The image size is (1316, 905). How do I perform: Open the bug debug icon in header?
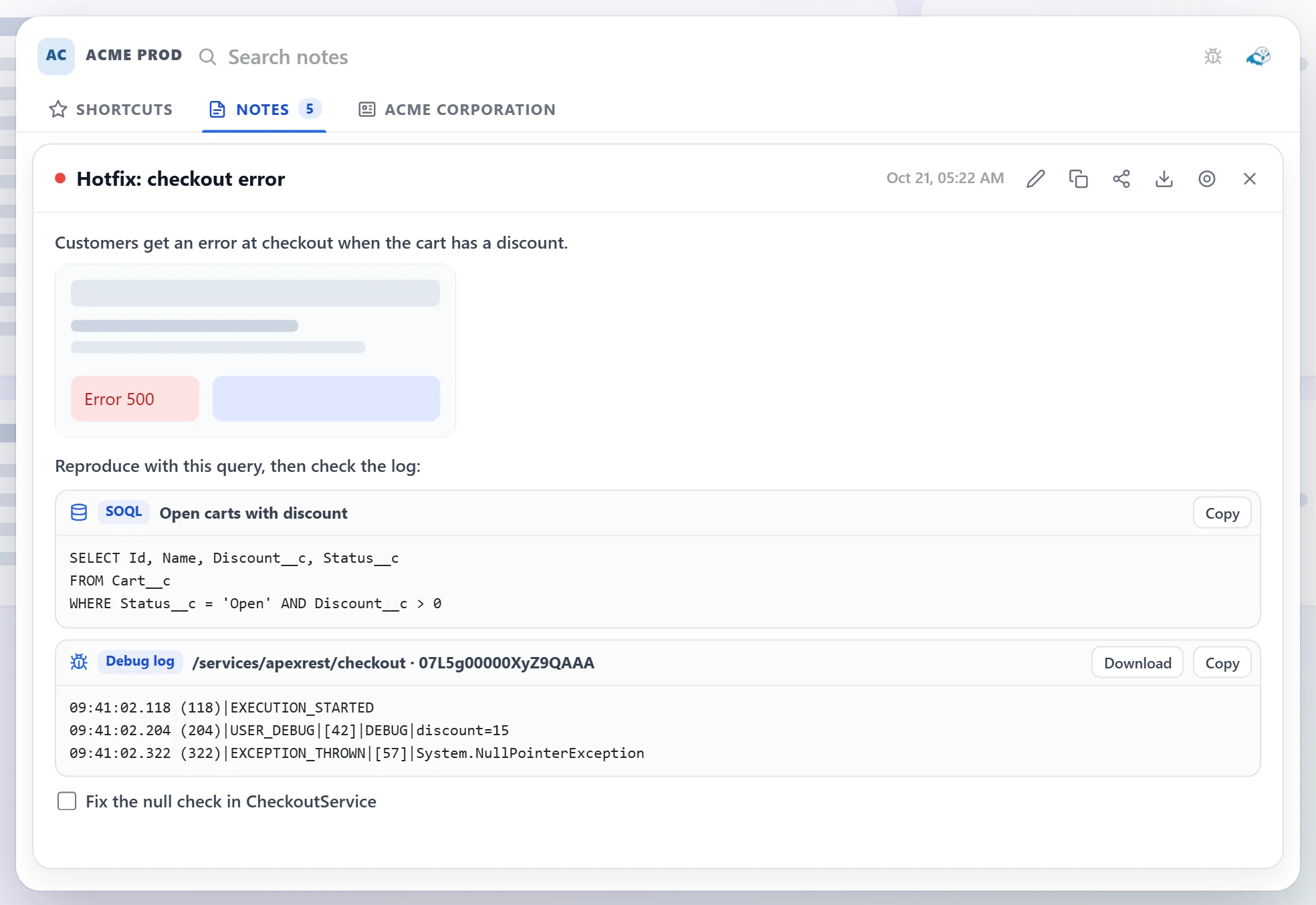pyautogui.click(x=1213, y=56)
